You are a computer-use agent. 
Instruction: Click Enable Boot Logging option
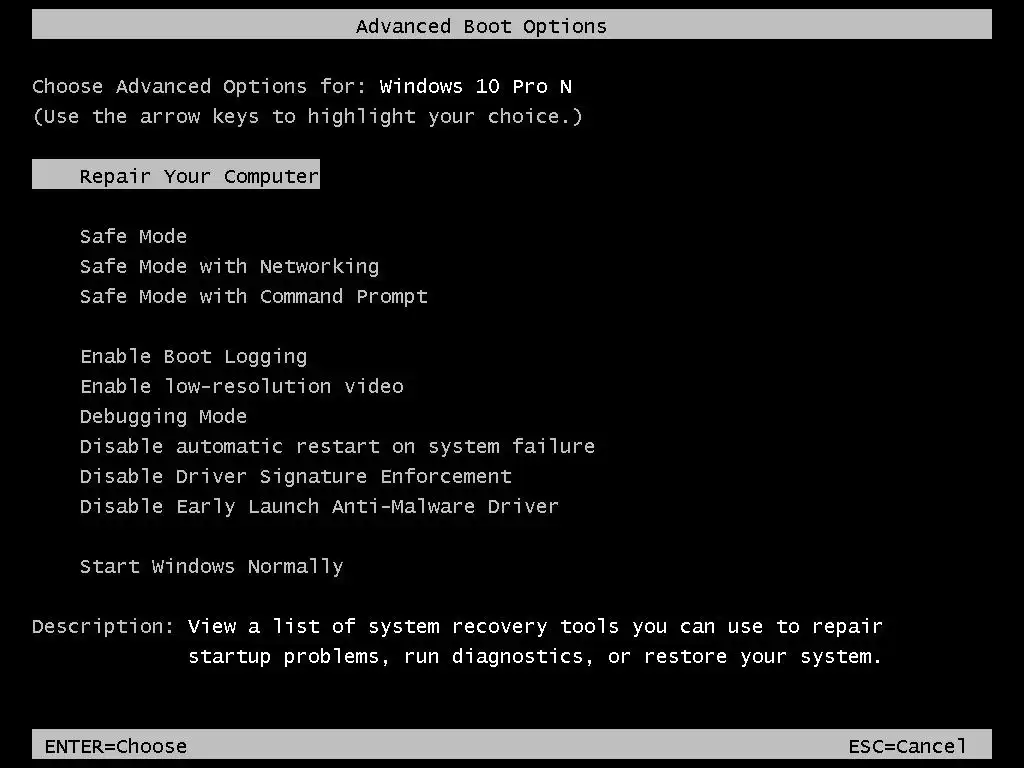click(193, 356)
